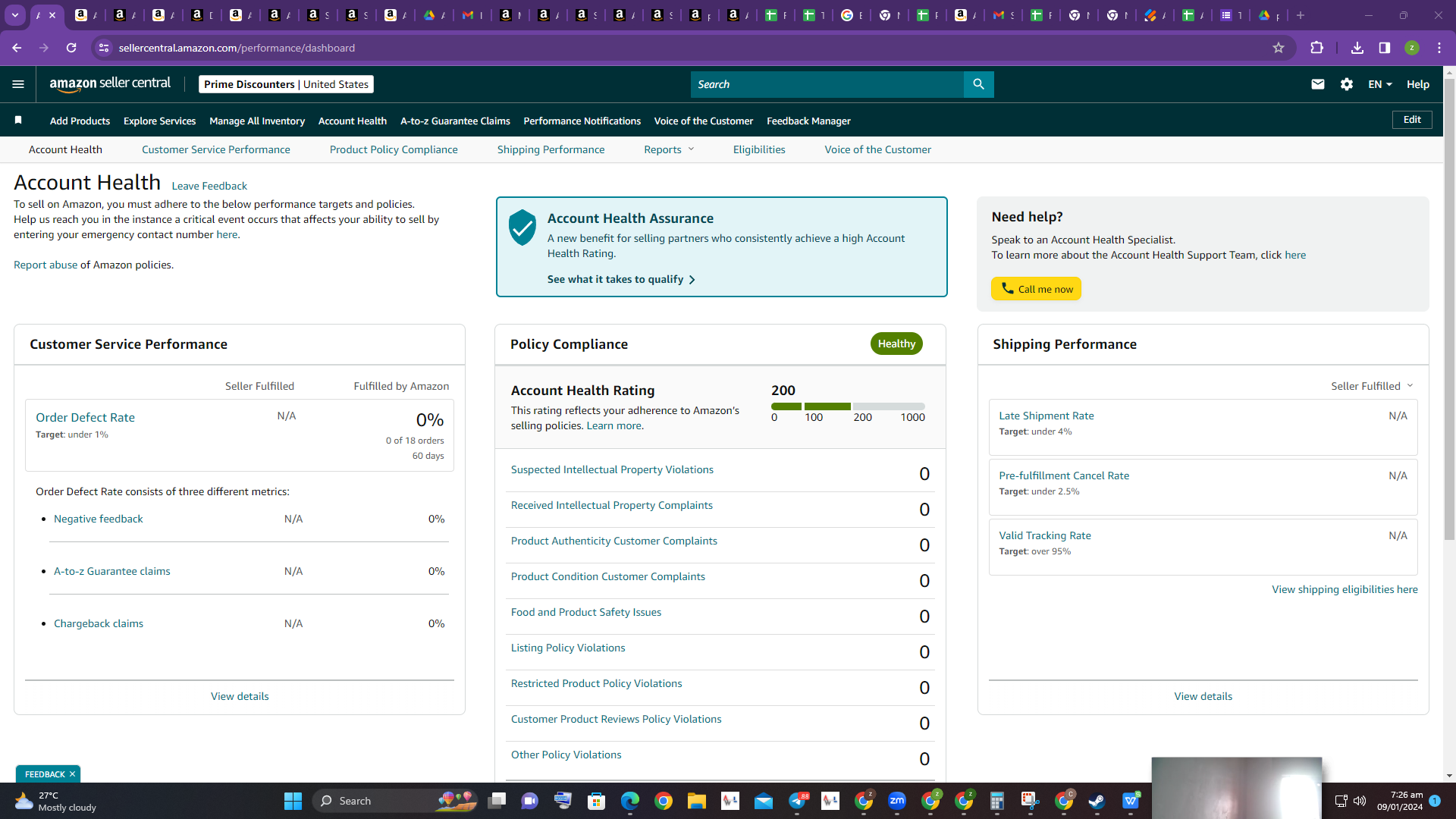Open A-to-z Guarantee Claims in favorites bar
This screenshot has width=1456, height=819.
coord(455,121)
